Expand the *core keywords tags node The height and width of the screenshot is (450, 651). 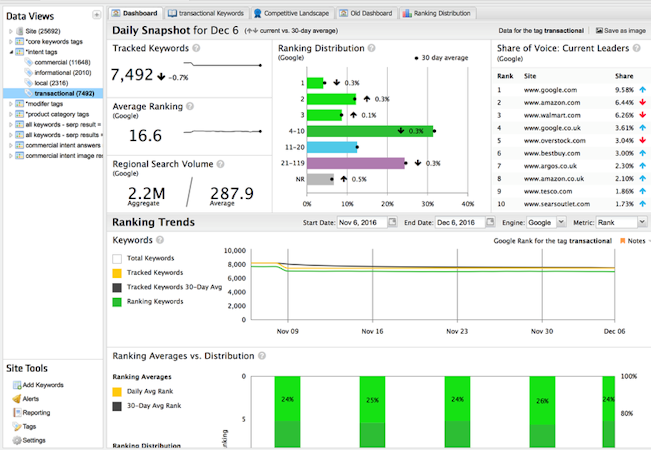pos(11,42)
